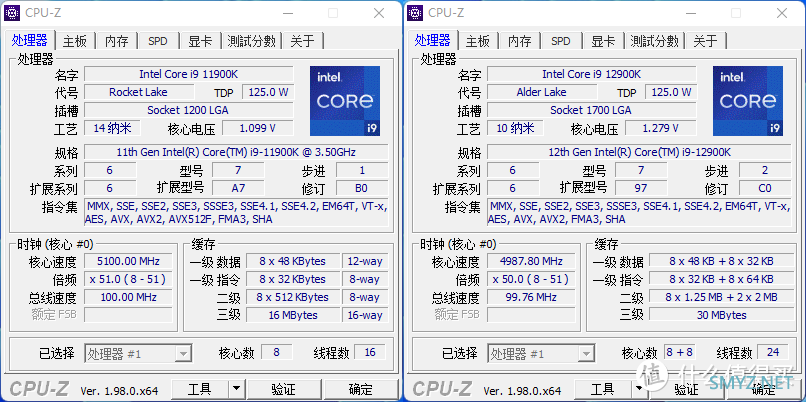This screenshot has width=806, height=402.
Task: Open 工具 dropdown arrow in left window
Action: (236, 389)
